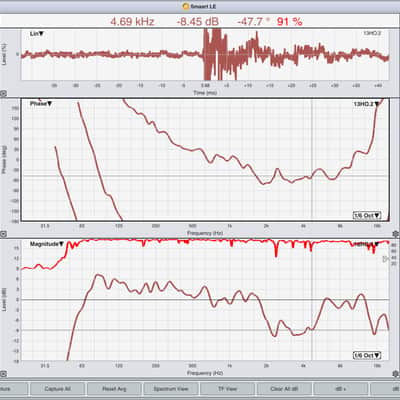Click the partially visible button left of Capture All
400x400 pixels.
14,389
